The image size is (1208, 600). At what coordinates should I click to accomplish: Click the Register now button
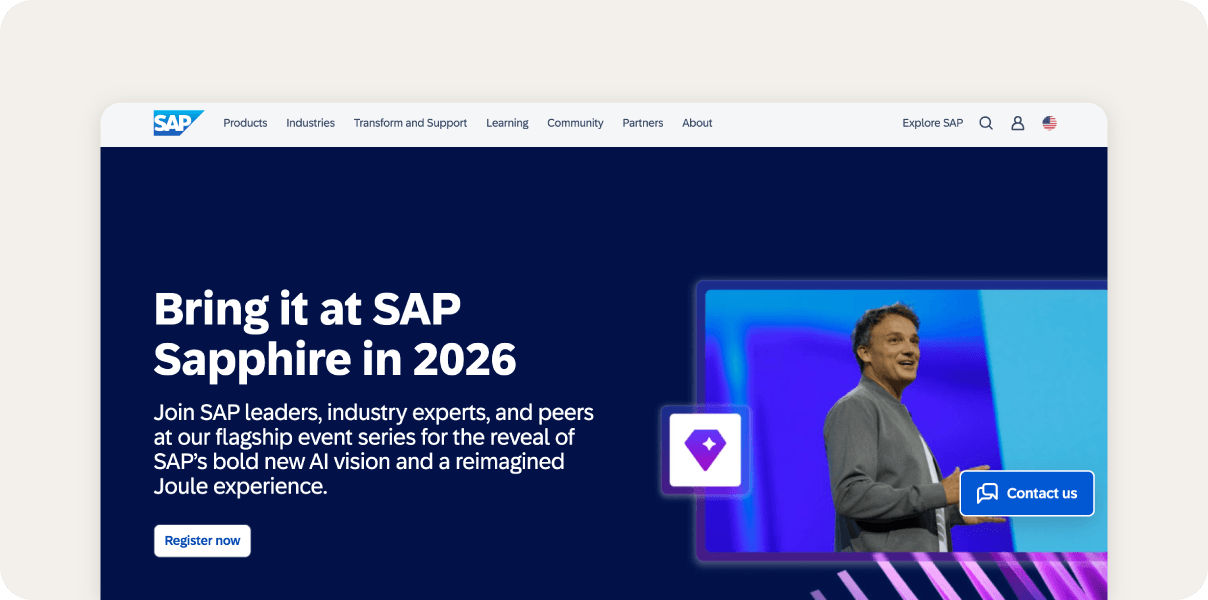point(202,540)
